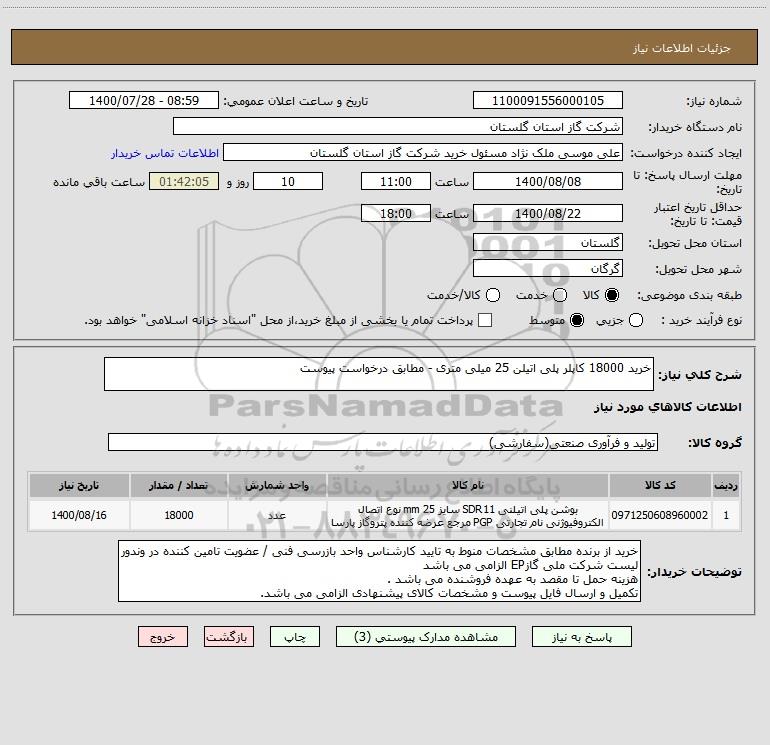Click the remaining time field 01:42:05
This screenshot has height=745, width=770.
(x=184, y=181)
